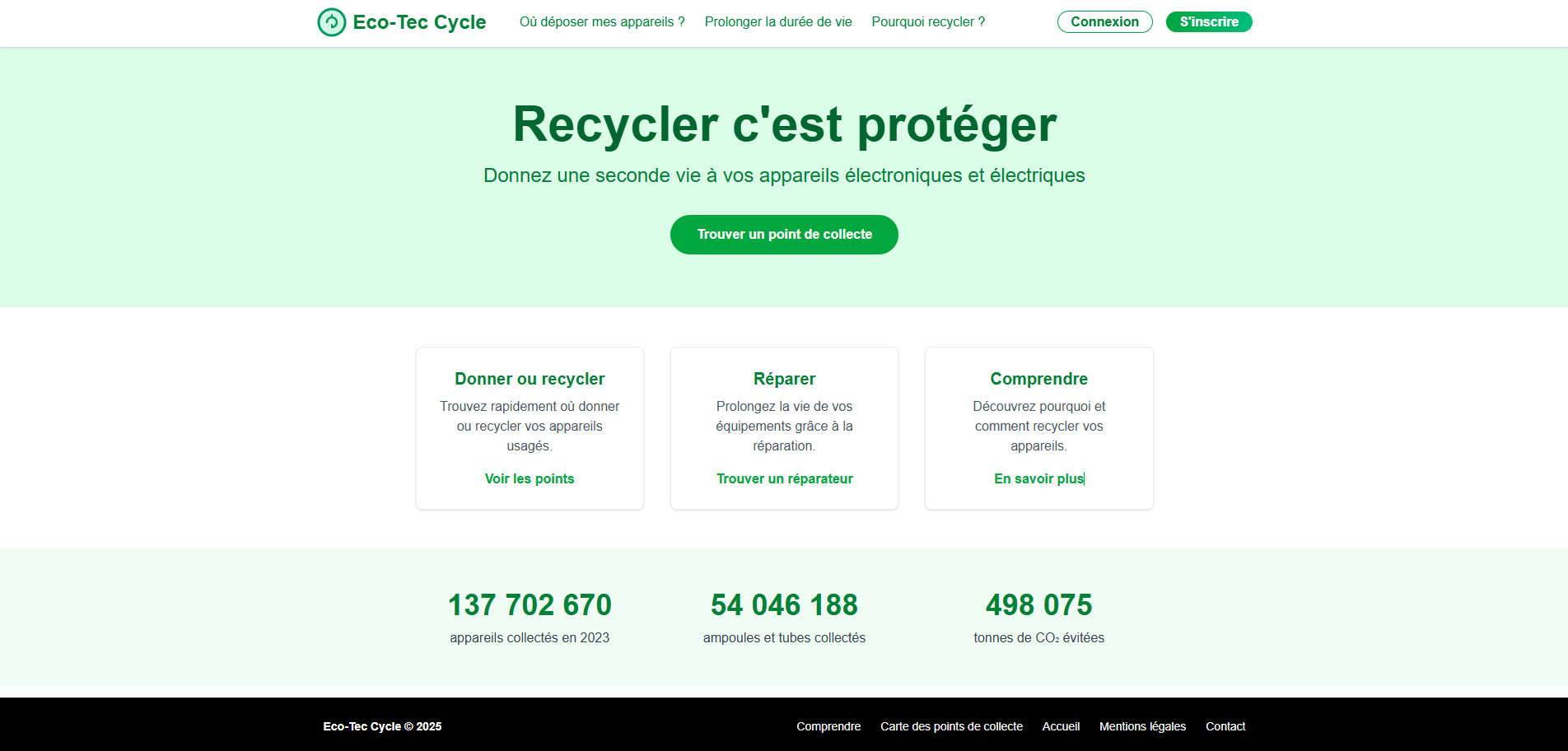This screenshot has height=751, width=1568.
Task: Click the 'Comprendre' card heading
Action: [1038, 379]
